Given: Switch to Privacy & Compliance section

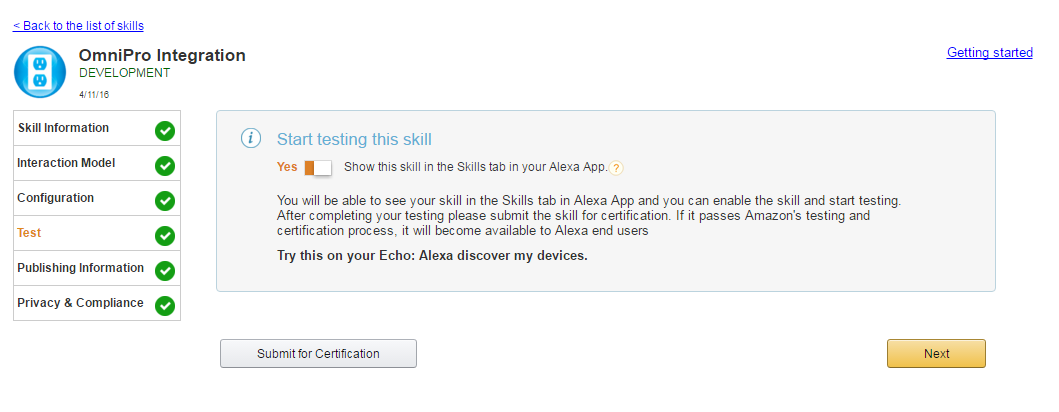Looking at the screenshot, I should tap(80, 303).
